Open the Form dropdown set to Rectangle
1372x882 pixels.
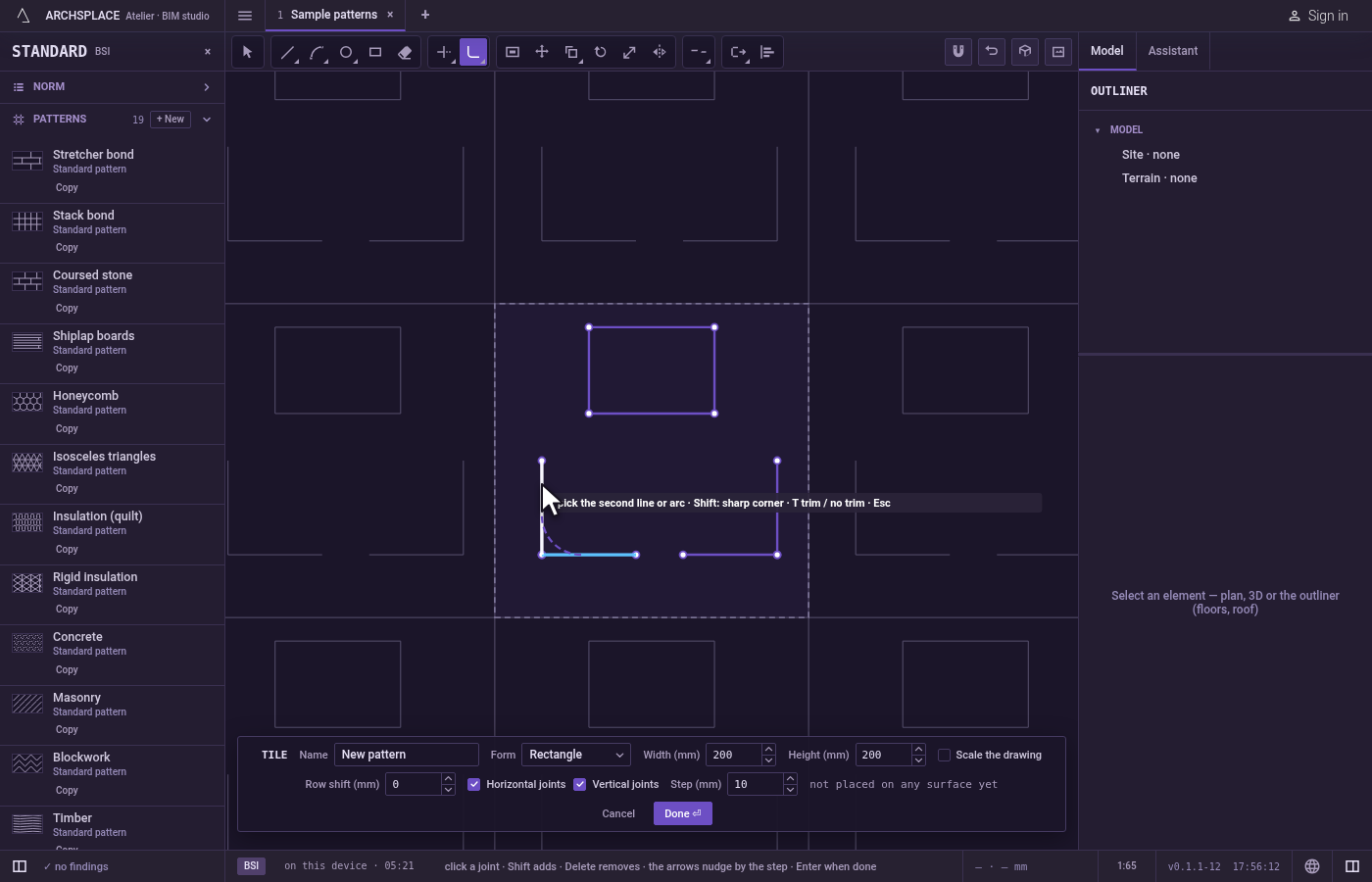click(576, 755)
